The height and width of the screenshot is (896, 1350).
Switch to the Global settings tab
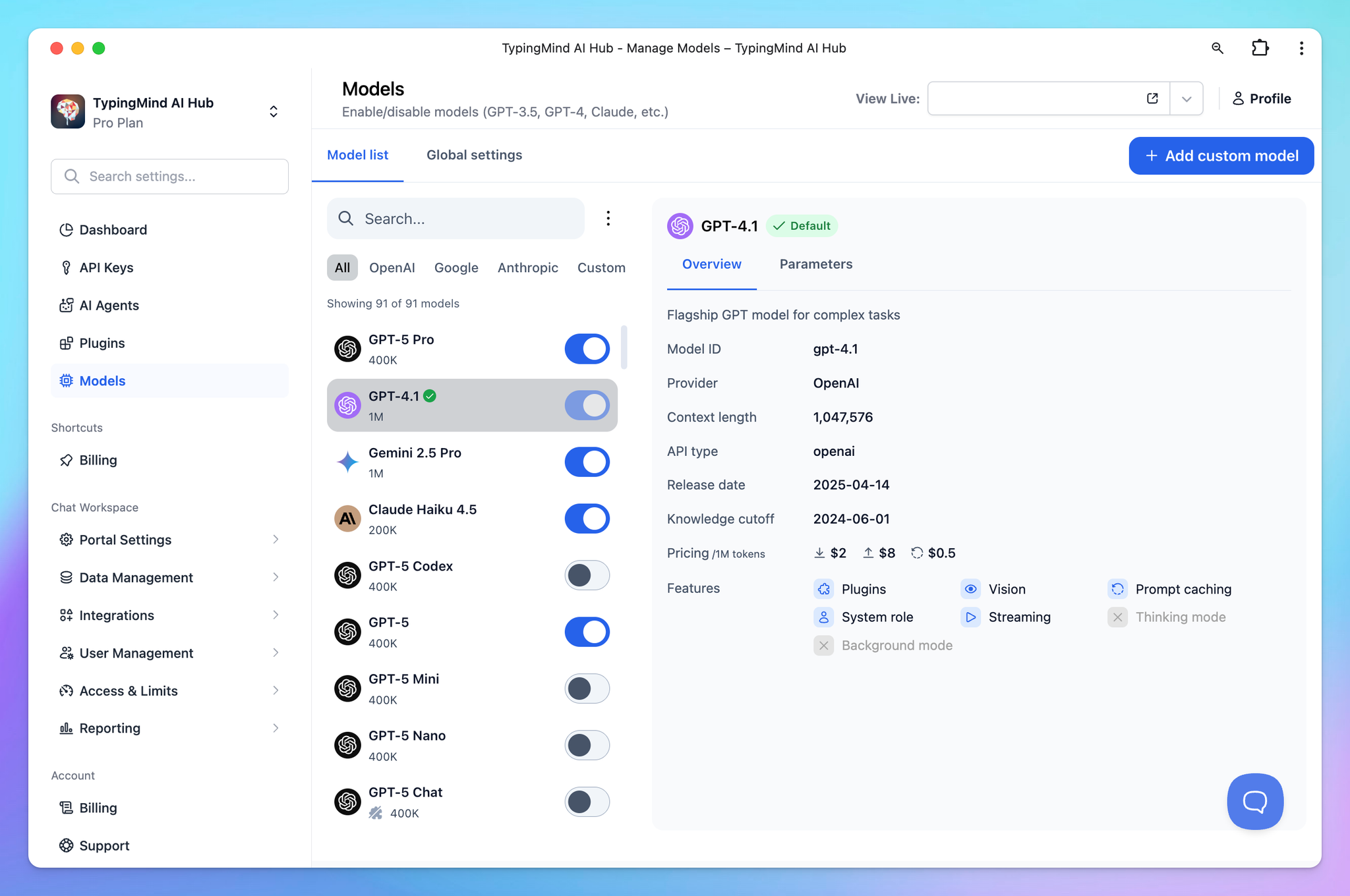click(x=474, y=155)
